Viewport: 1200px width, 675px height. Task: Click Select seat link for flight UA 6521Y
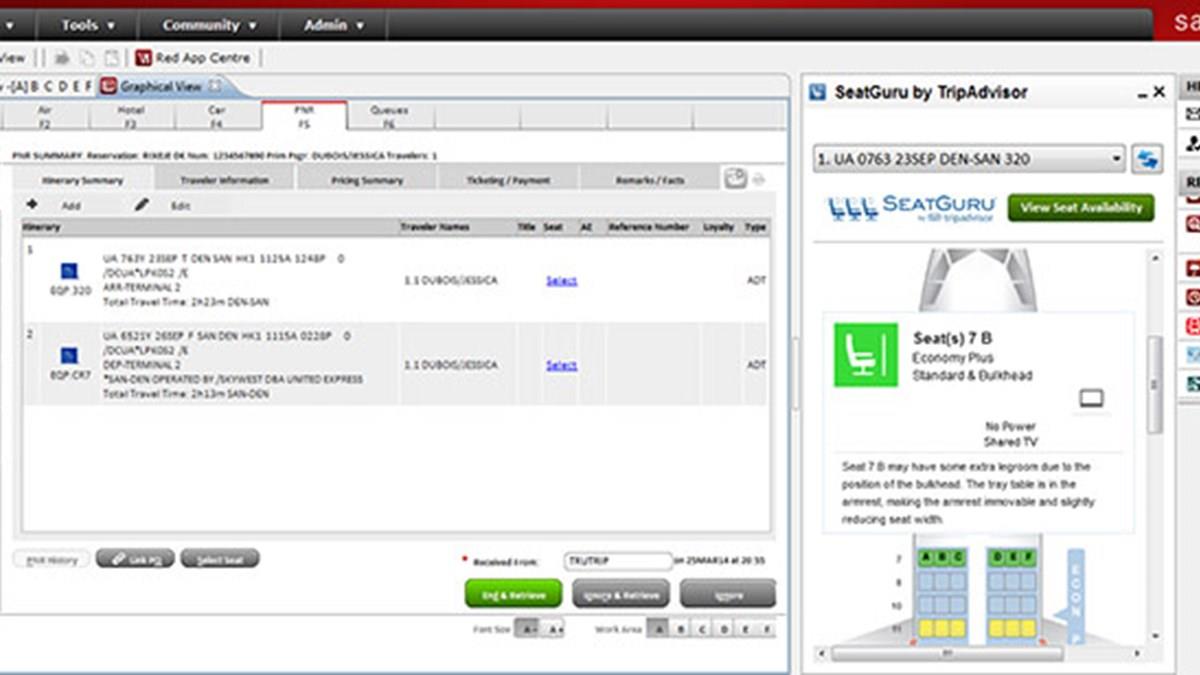point(561,365)
